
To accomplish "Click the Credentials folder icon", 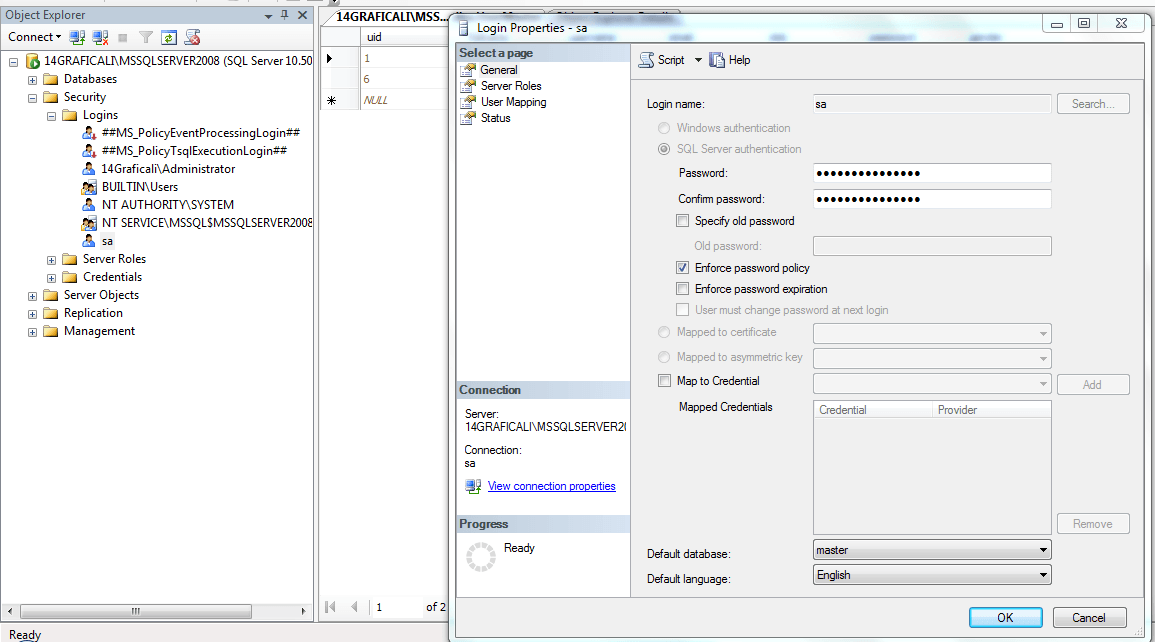I will pyautogui.click(x=70, y=277).
